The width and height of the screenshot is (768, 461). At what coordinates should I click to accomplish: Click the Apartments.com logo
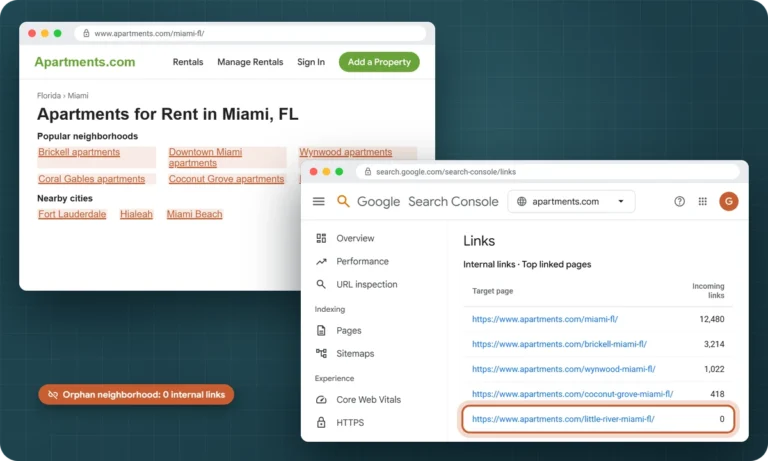85,62
